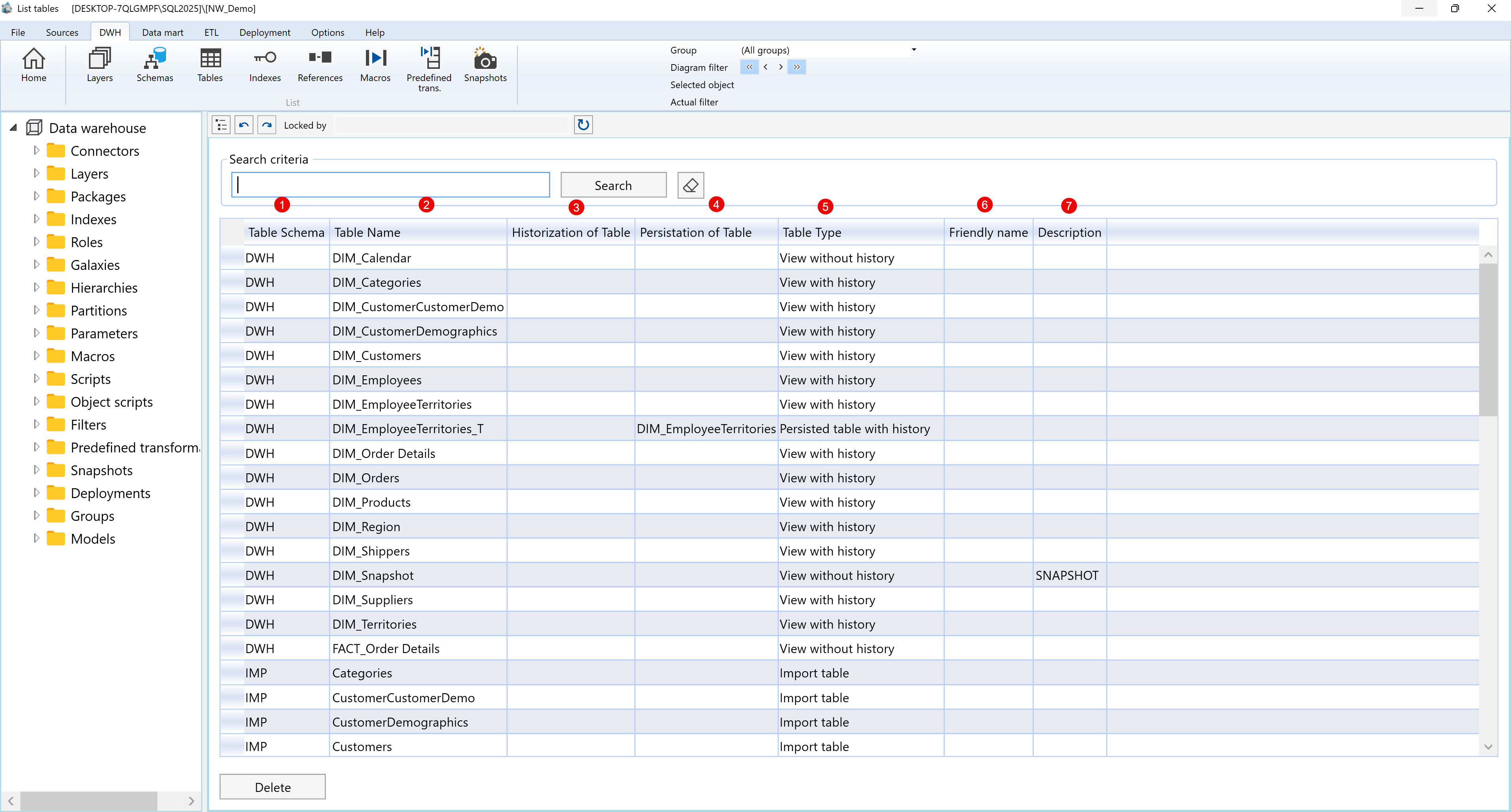Click the last diagram filter navigation arrow
Image resolution: width=1511 pixels, height=812 pixels.
pyautogui.click(x=796, y=67)
